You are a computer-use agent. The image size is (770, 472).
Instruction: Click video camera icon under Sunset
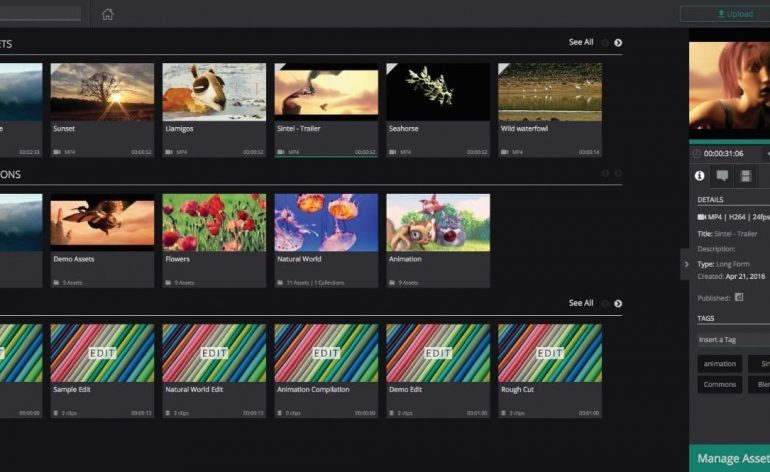57,152
